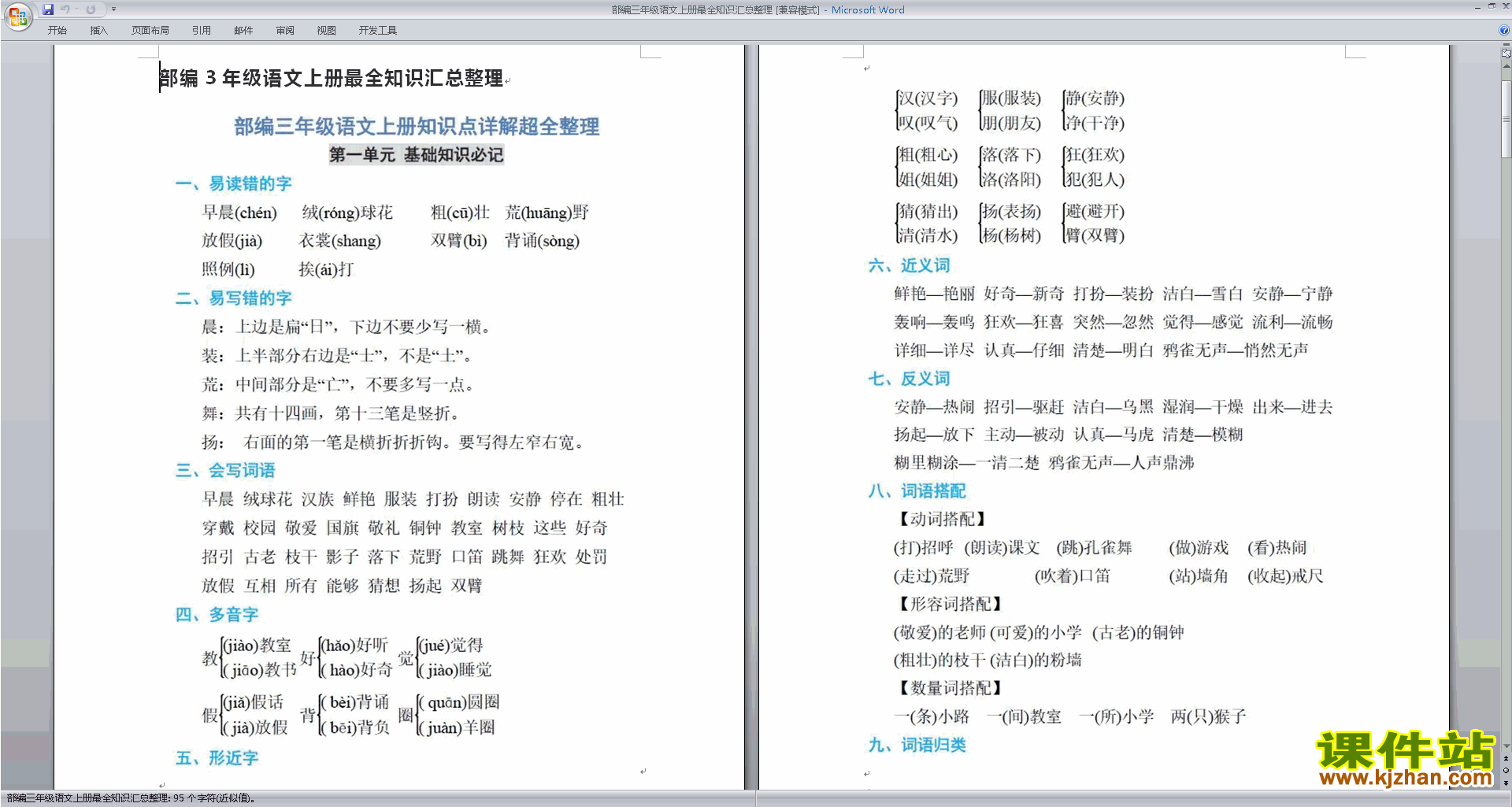This screenshot has height=807, width=1512.
Task: Click the label 【动词搭配】
Action: (x=941, y=520)
